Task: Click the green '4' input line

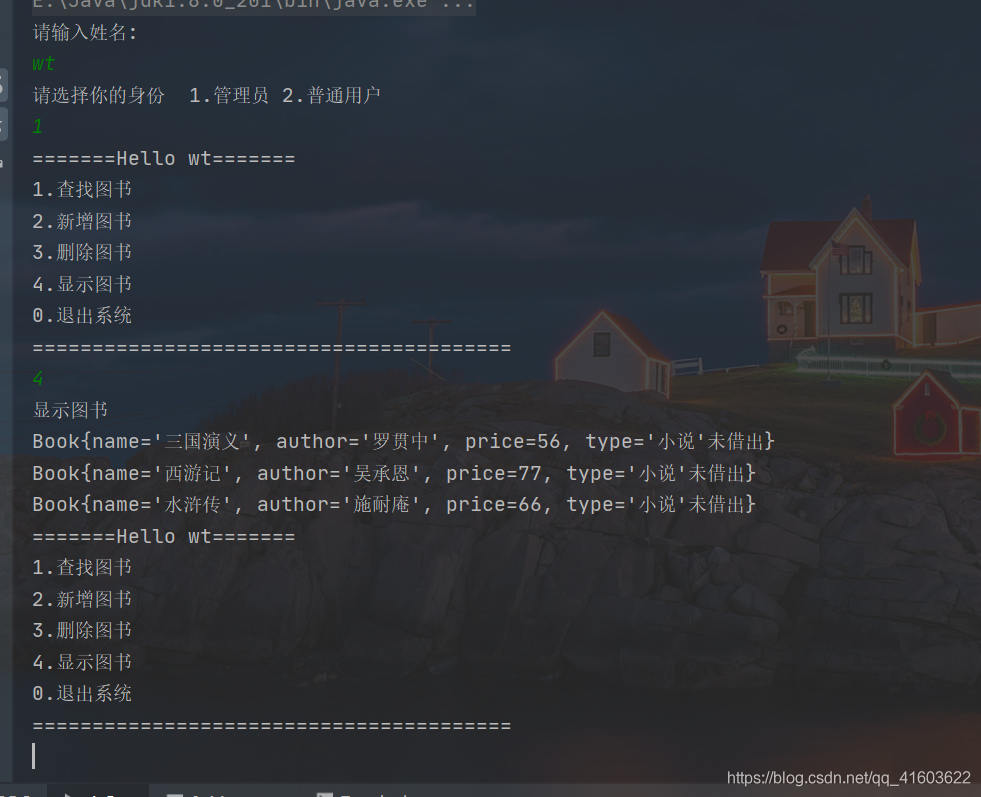Action: click(38, 378)
